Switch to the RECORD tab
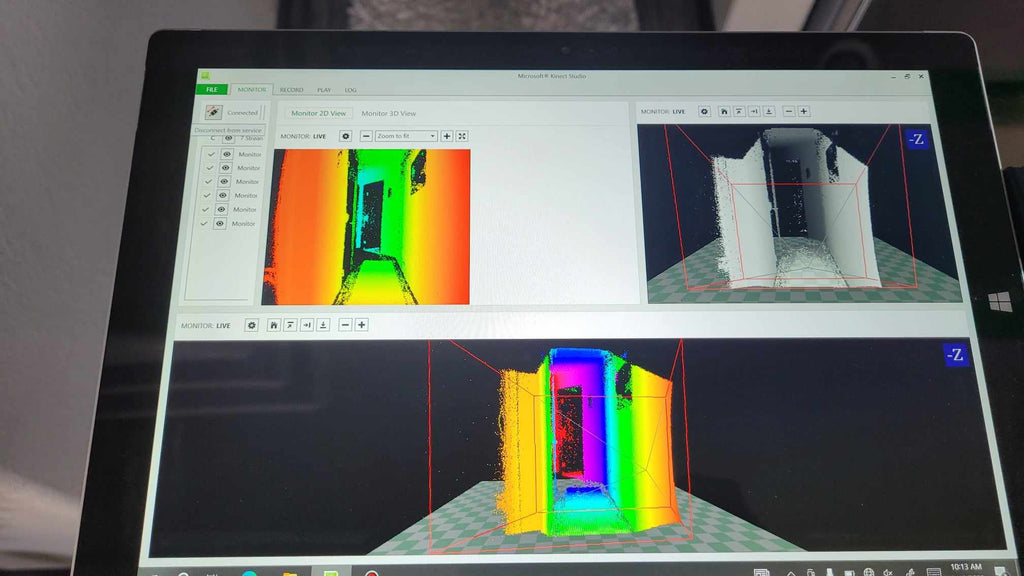 pyautogui.click(x=291, y=90)
